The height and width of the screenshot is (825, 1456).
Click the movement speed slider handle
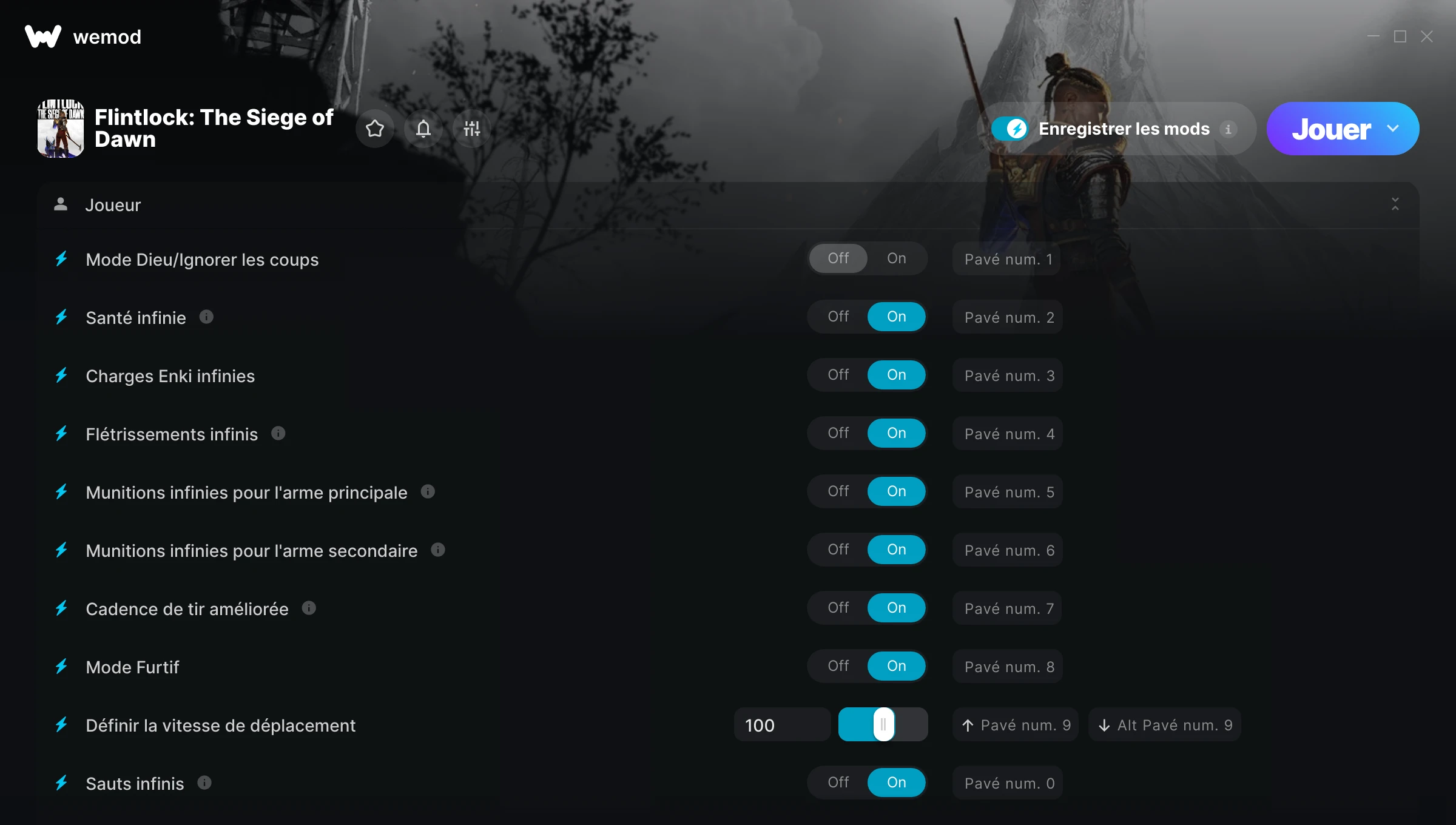click(x=884, y=724)
